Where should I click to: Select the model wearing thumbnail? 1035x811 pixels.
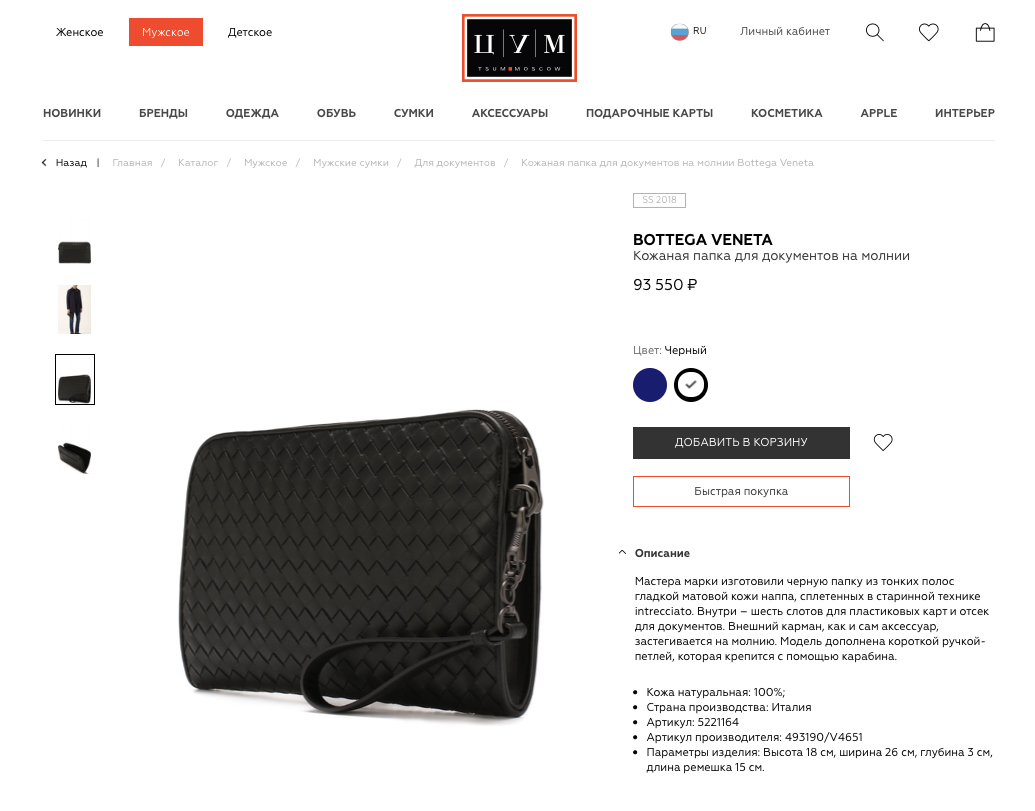pyautogui.click(x=75, y=309)
